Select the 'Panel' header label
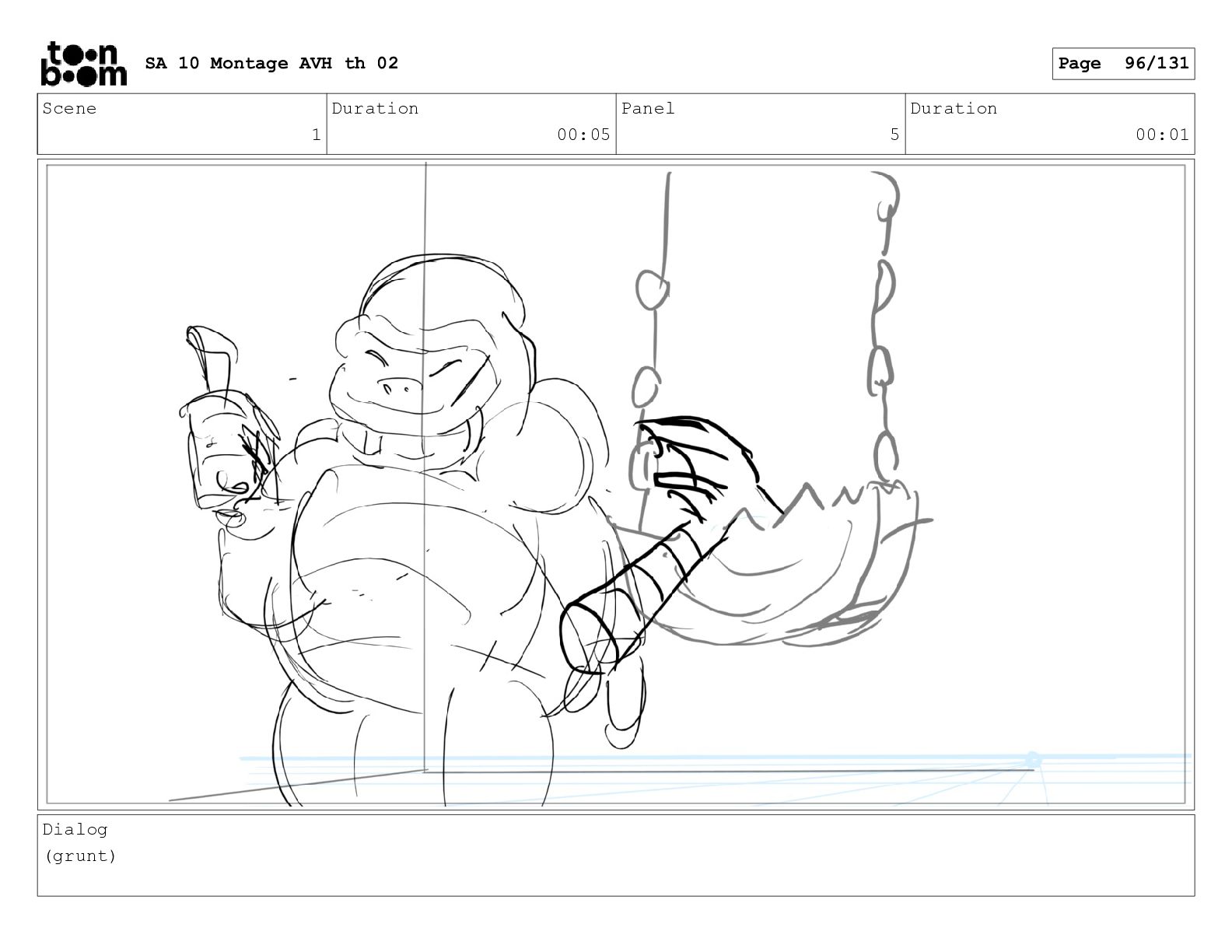The height and width of the screenshot is (952, 1232). 648,108
